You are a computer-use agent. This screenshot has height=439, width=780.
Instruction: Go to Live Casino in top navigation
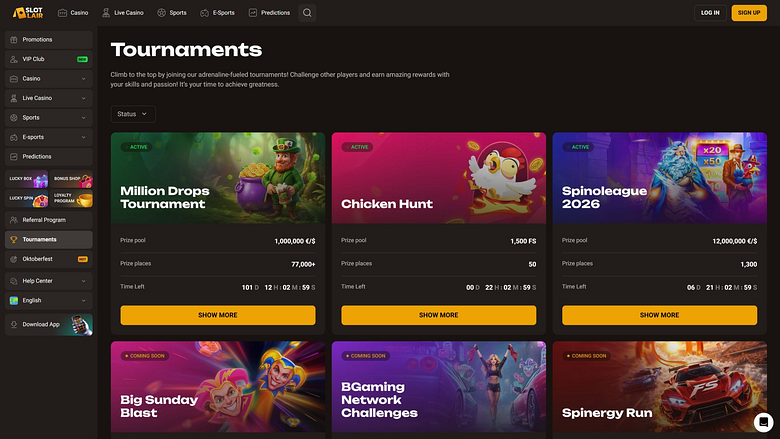point(123,13)
